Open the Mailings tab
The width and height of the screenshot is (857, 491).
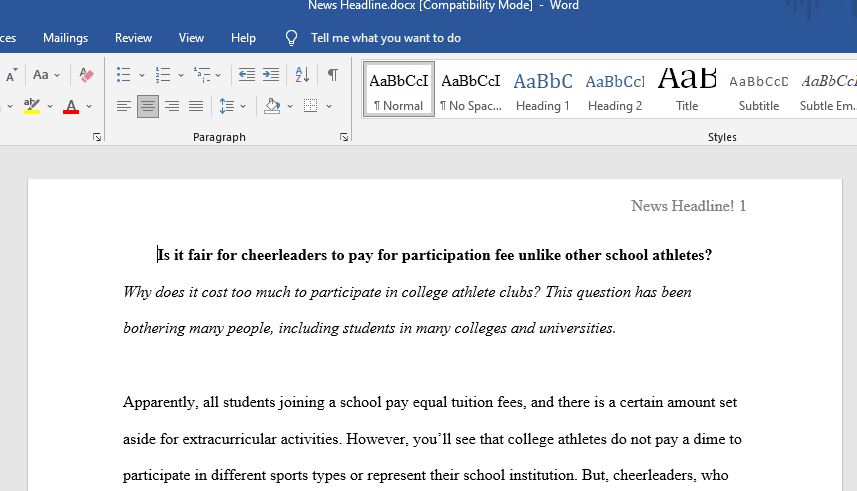66,38
